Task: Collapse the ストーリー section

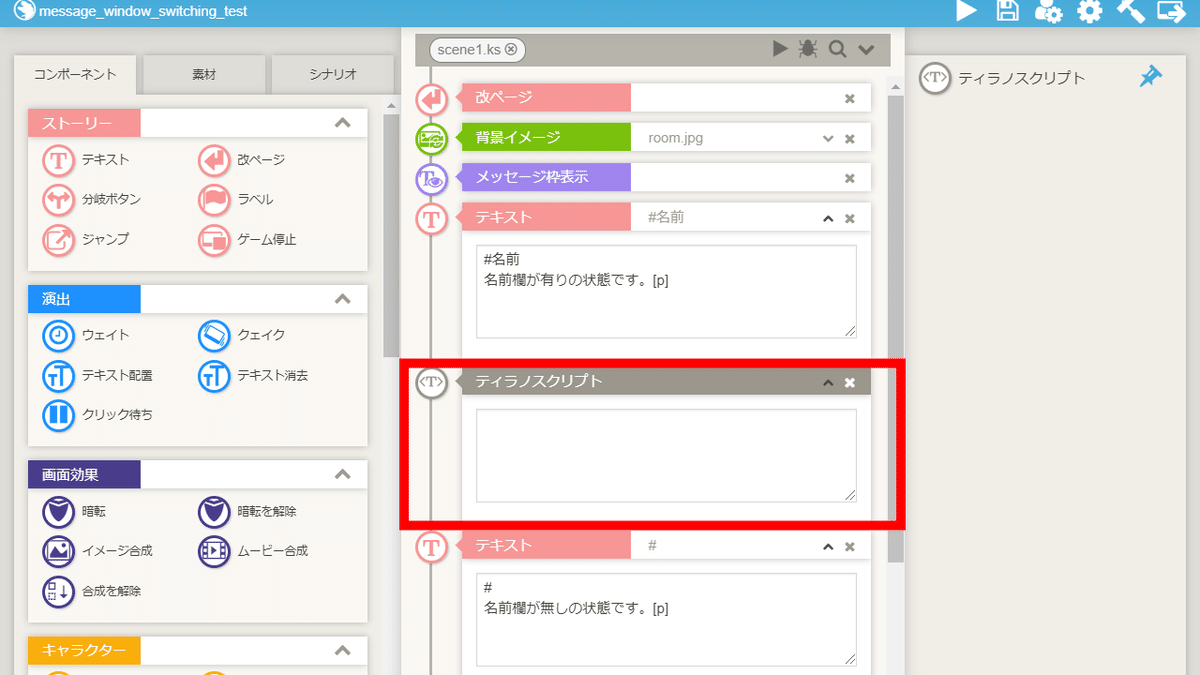Action: pyautogui.click(x=342, y=123)
